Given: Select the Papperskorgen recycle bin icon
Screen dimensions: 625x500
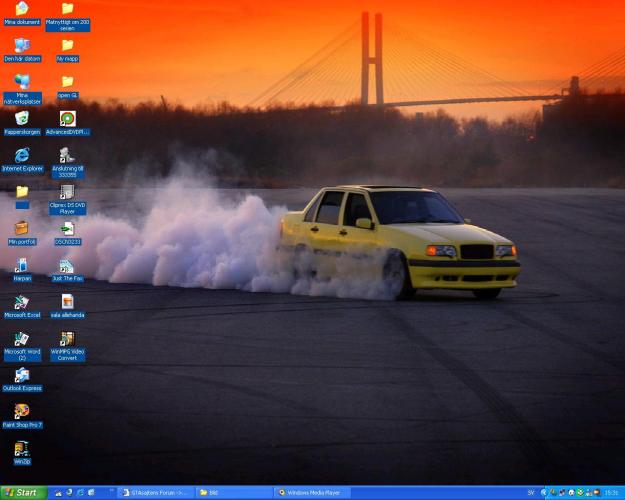Looking at the screenshot, I should [x=21, y=118].
